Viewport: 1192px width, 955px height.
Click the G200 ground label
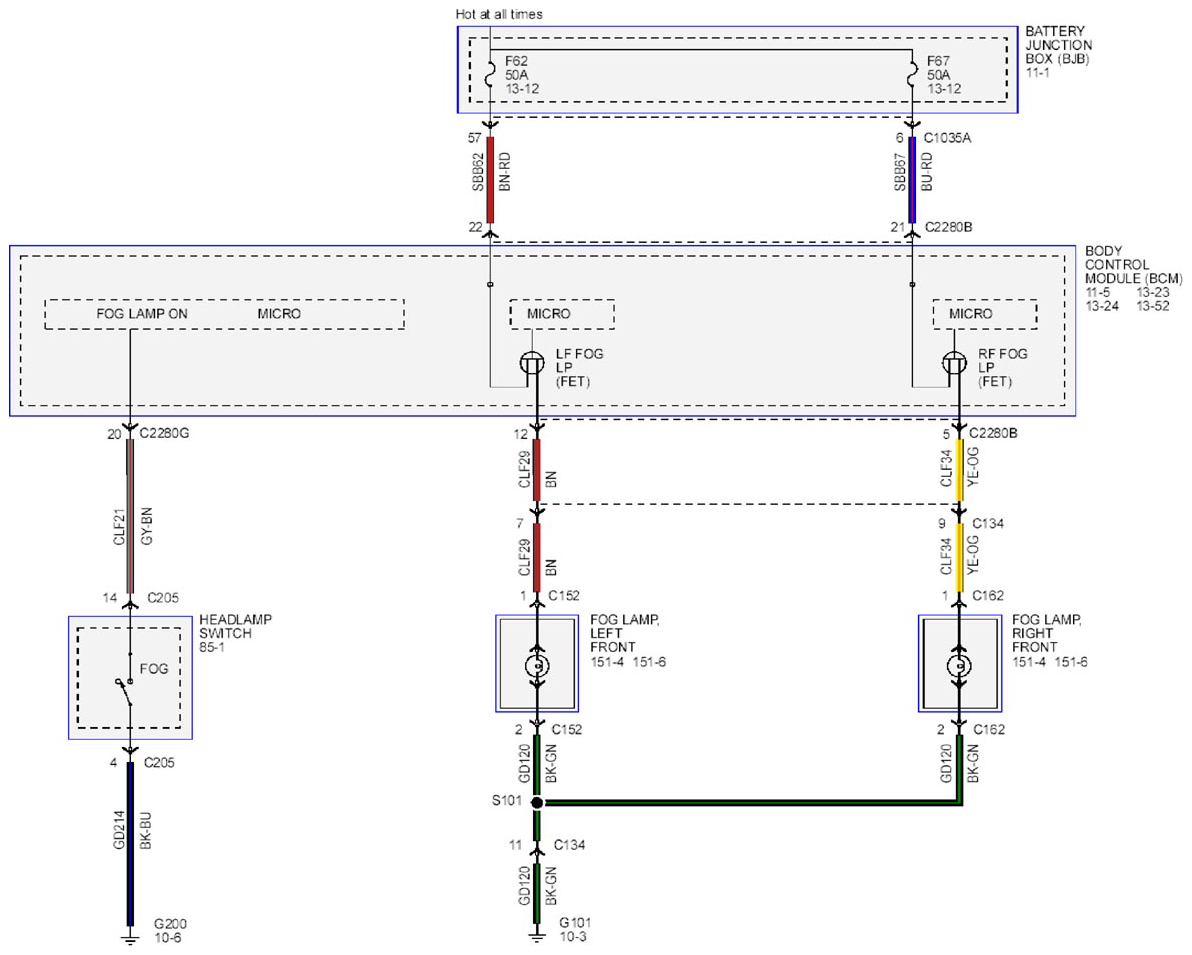coord(170,924)
